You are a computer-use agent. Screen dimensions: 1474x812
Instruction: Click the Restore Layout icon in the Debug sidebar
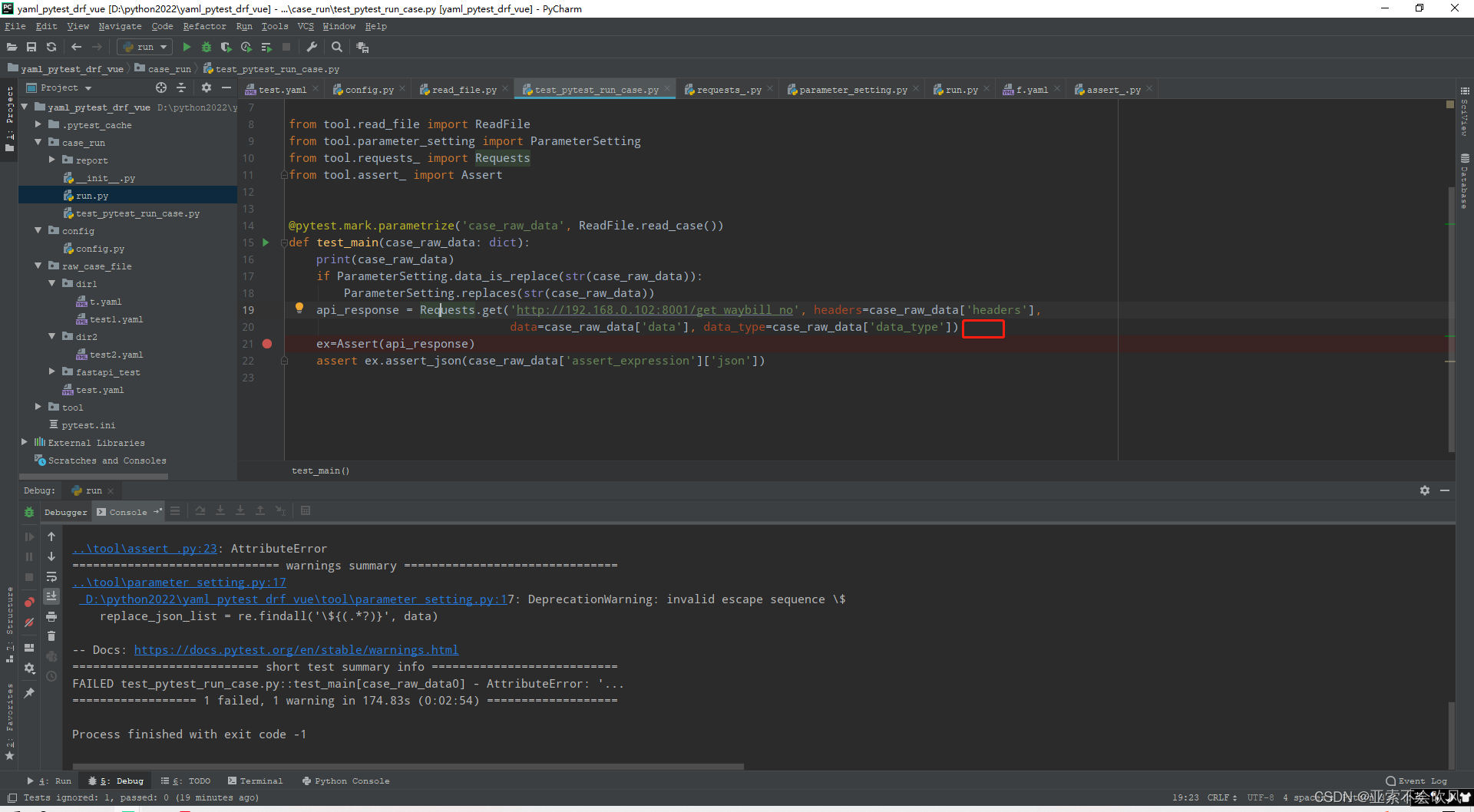click(29, 648)
